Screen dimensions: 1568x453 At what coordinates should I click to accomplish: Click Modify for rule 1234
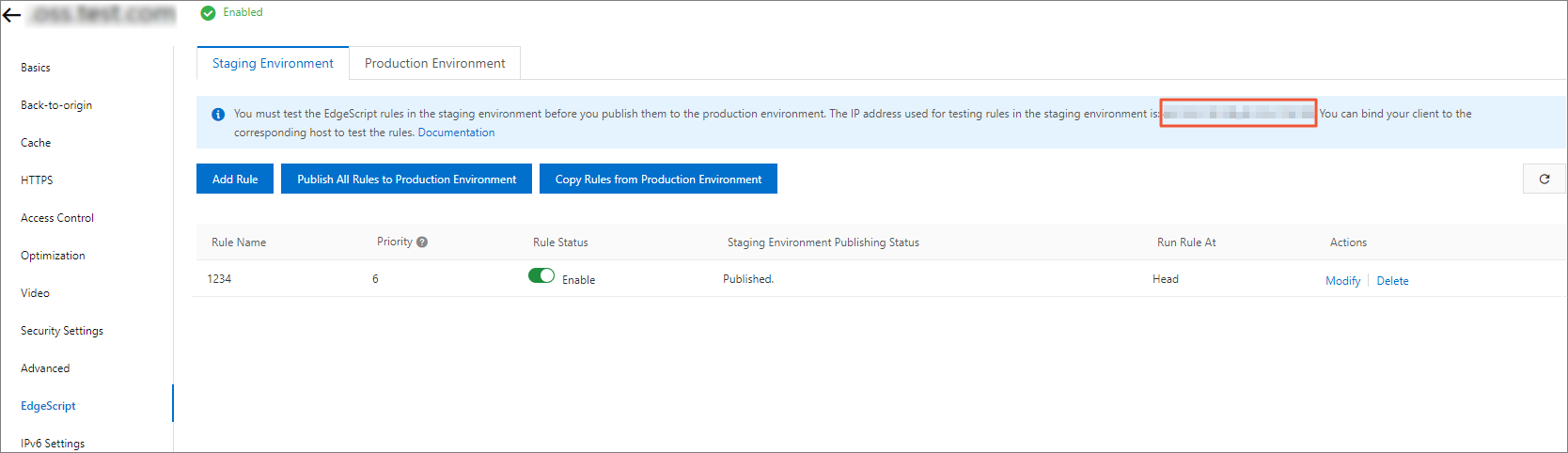1342,281
